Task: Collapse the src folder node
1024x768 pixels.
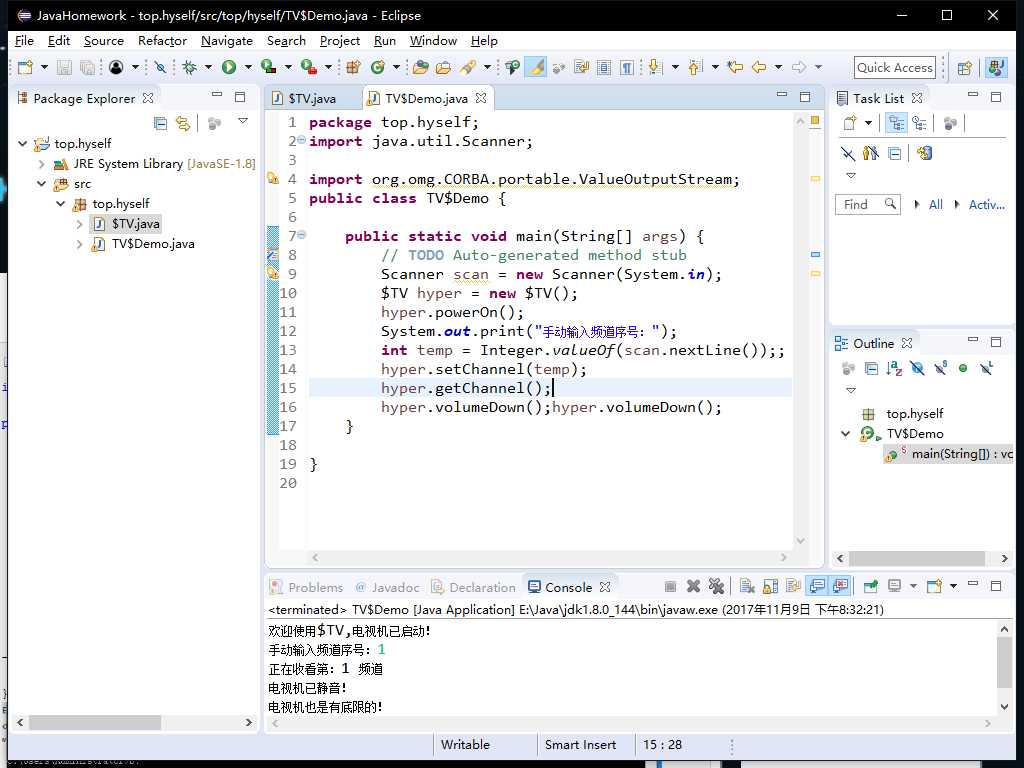Action: [x=42, y=184]
